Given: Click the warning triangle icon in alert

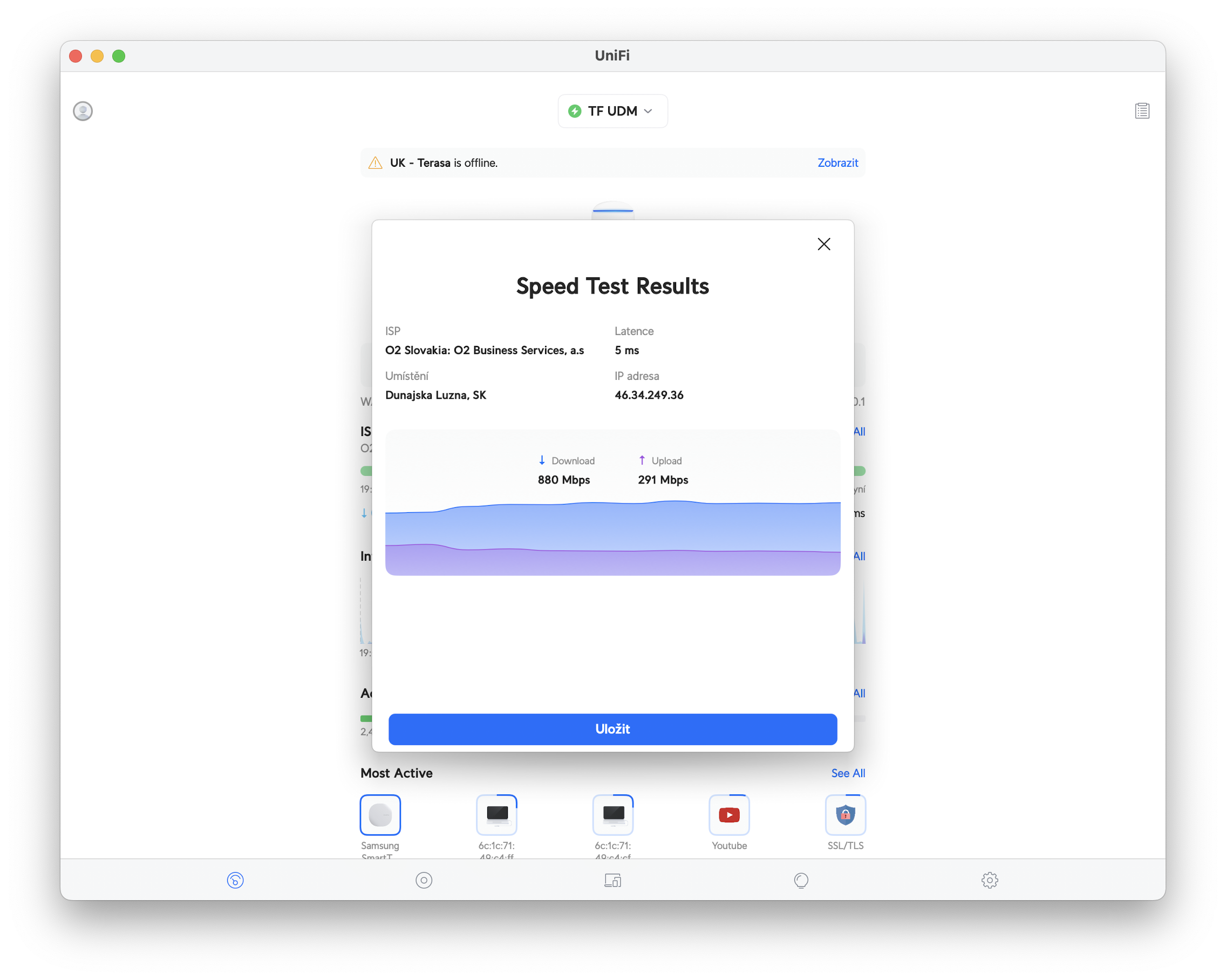Looking at the screenshot, I should 376,163.
